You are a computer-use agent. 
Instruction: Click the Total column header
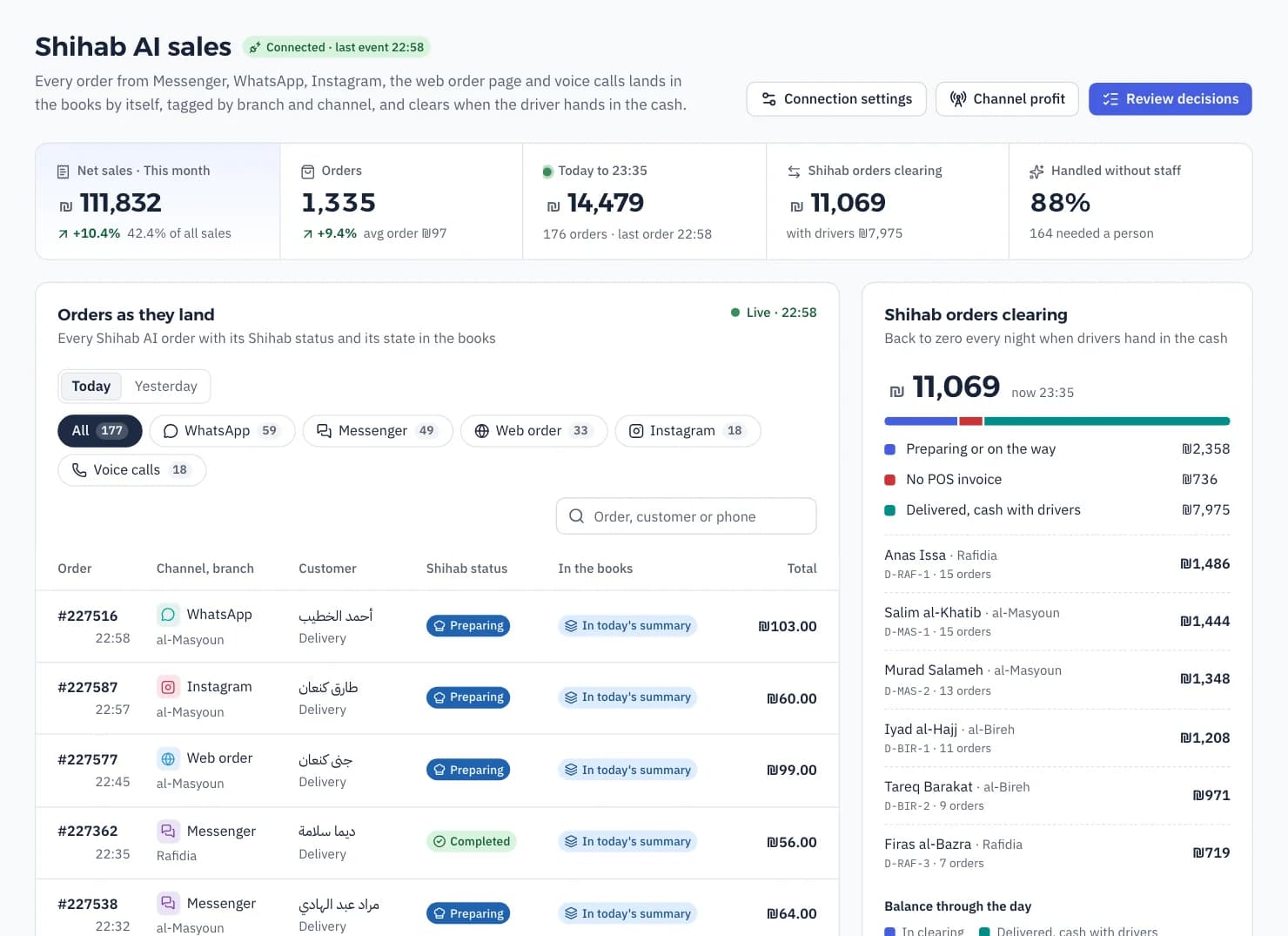802,569
